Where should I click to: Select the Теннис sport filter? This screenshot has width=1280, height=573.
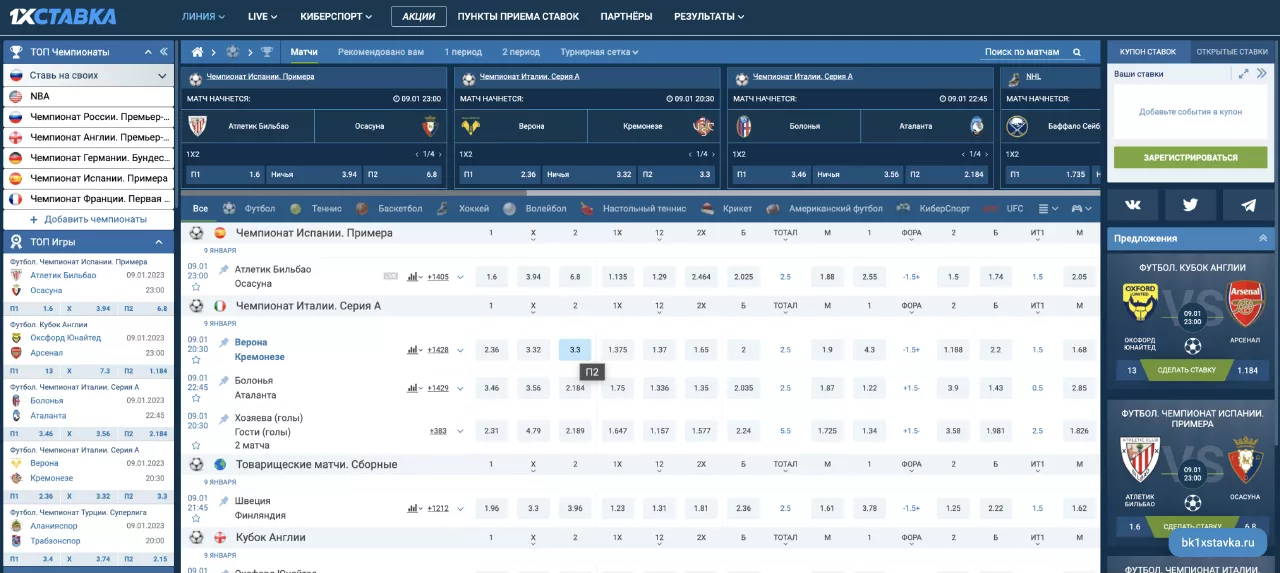click(x=316, y=209)
